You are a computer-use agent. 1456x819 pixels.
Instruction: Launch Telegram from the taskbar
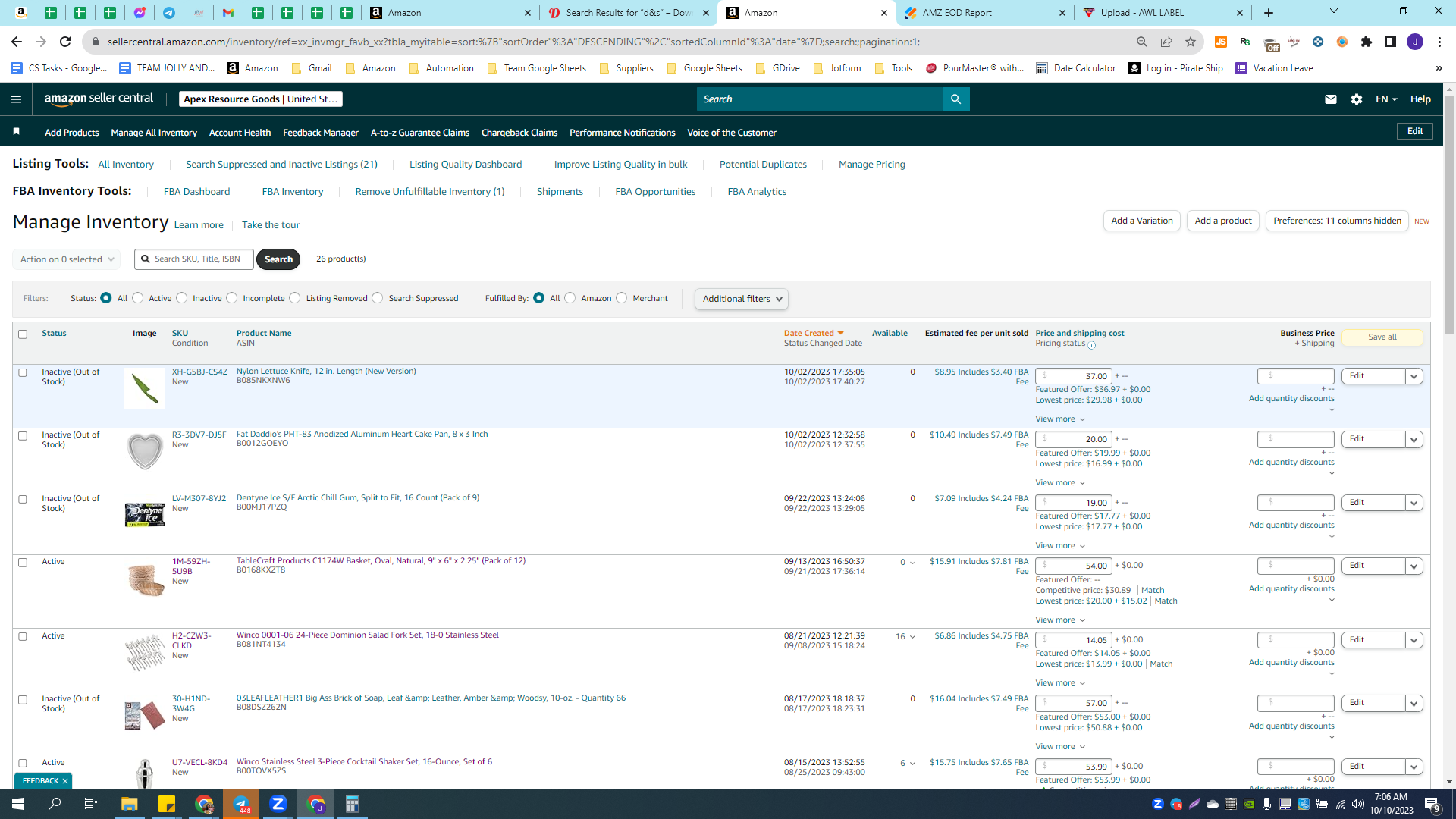click(x=241, y=804)
